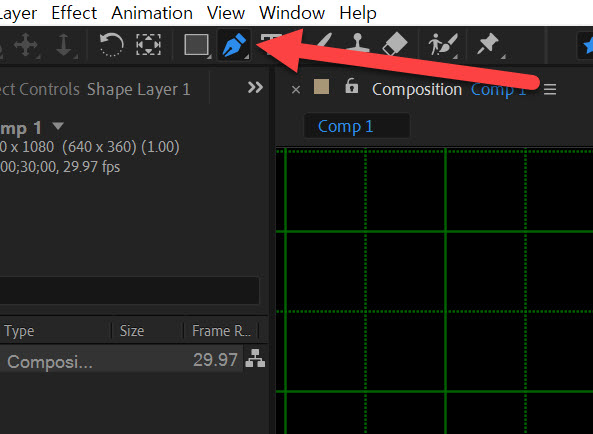Click the flowchart icon beside 29.97

(x=255, y=359)
